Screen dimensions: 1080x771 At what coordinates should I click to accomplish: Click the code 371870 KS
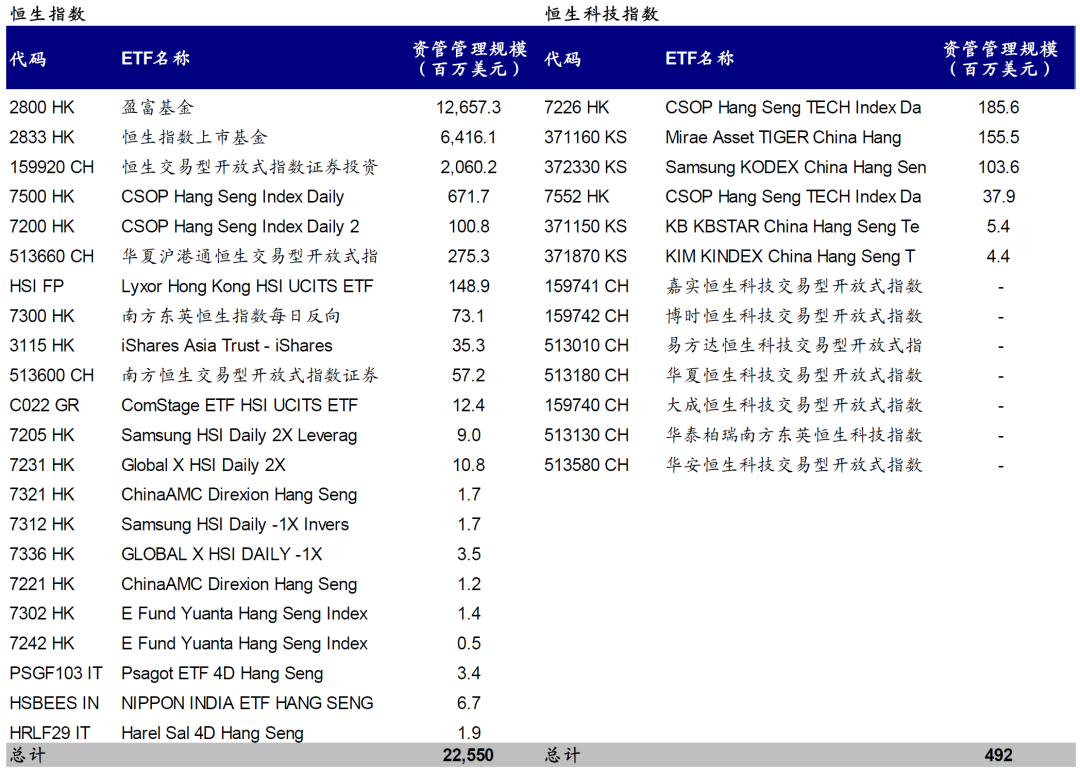point(585,256)
